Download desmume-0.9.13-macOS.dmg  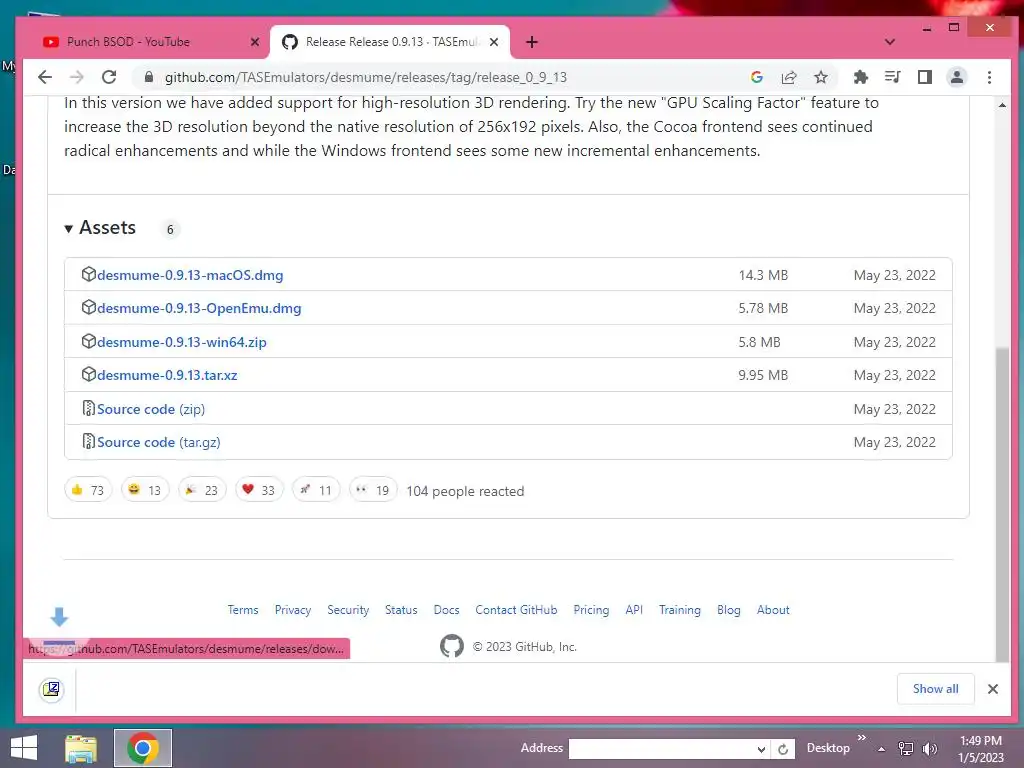(x=190, y=275)
